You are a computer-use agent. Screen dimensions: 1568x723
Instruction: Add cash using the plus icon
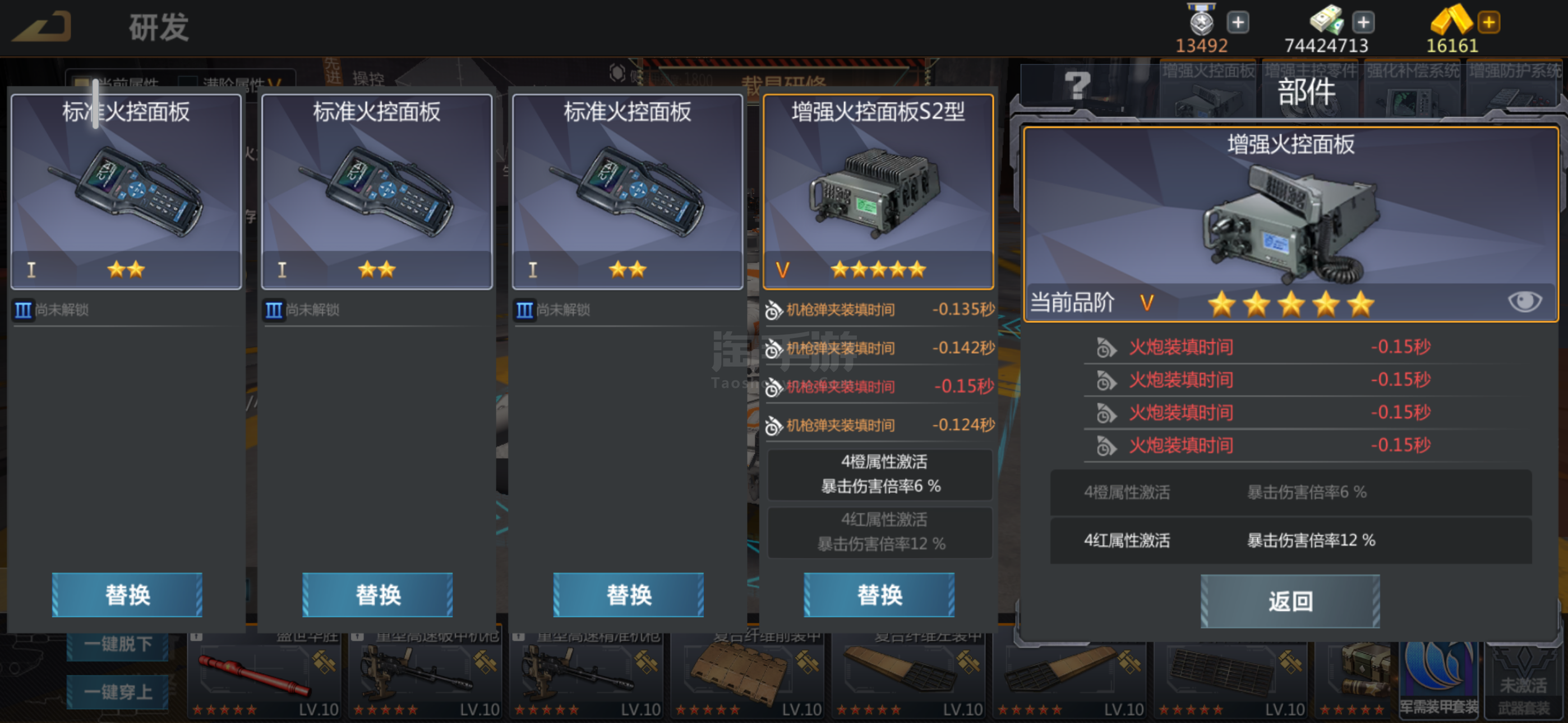[1363, 23]
